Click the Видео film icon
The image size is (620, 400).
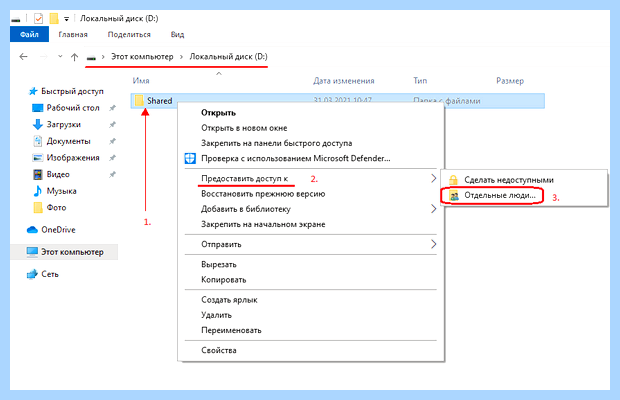click(38, 174)
